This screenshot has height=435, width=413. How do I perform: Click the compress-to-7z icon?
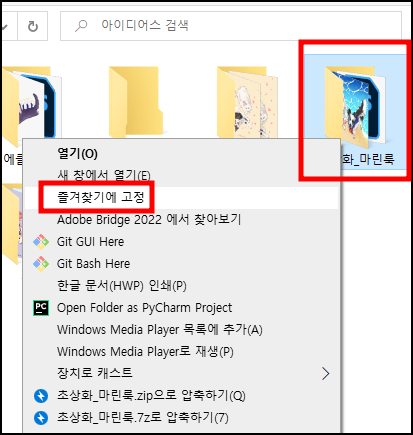tap(41, 418)
